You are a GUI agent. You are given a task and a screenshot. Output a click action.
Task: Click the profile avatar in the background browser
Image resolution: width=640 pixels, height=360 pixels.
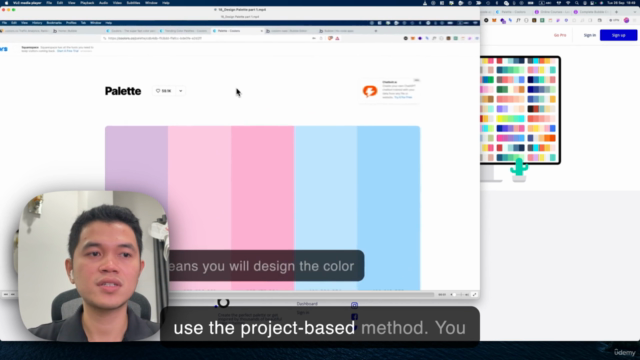click(x=626, y=20)
